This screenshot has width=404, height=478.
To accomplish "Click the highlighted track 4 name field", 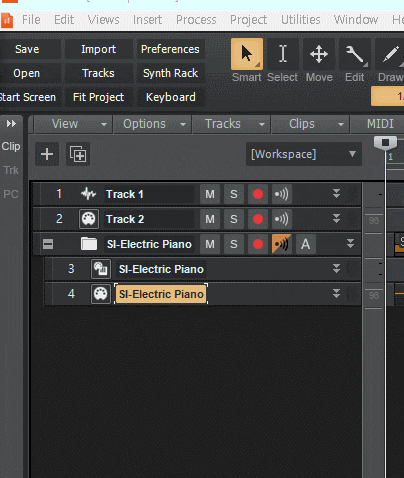I will pos(161,294).
